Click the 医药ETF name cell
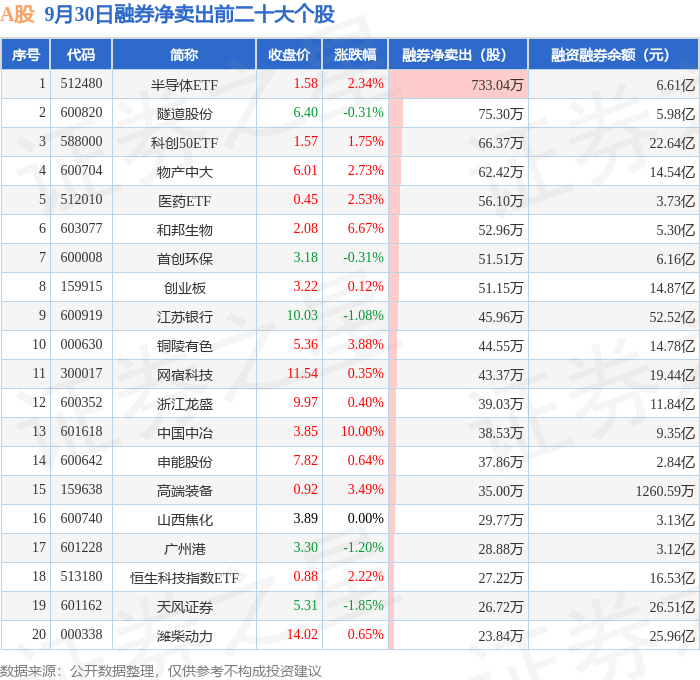The image size is (700, 680). (x=184, y=201)
